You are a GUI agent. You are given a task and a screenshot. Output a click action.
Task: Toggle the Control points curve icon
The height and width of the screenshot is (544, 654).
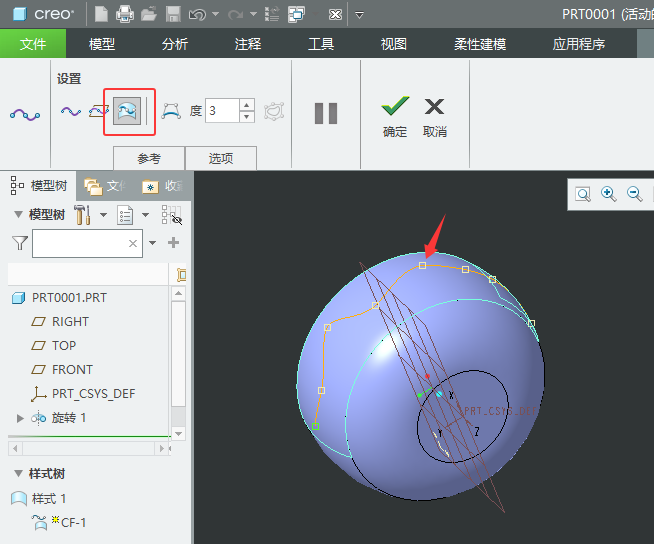(x=171, y=111)
